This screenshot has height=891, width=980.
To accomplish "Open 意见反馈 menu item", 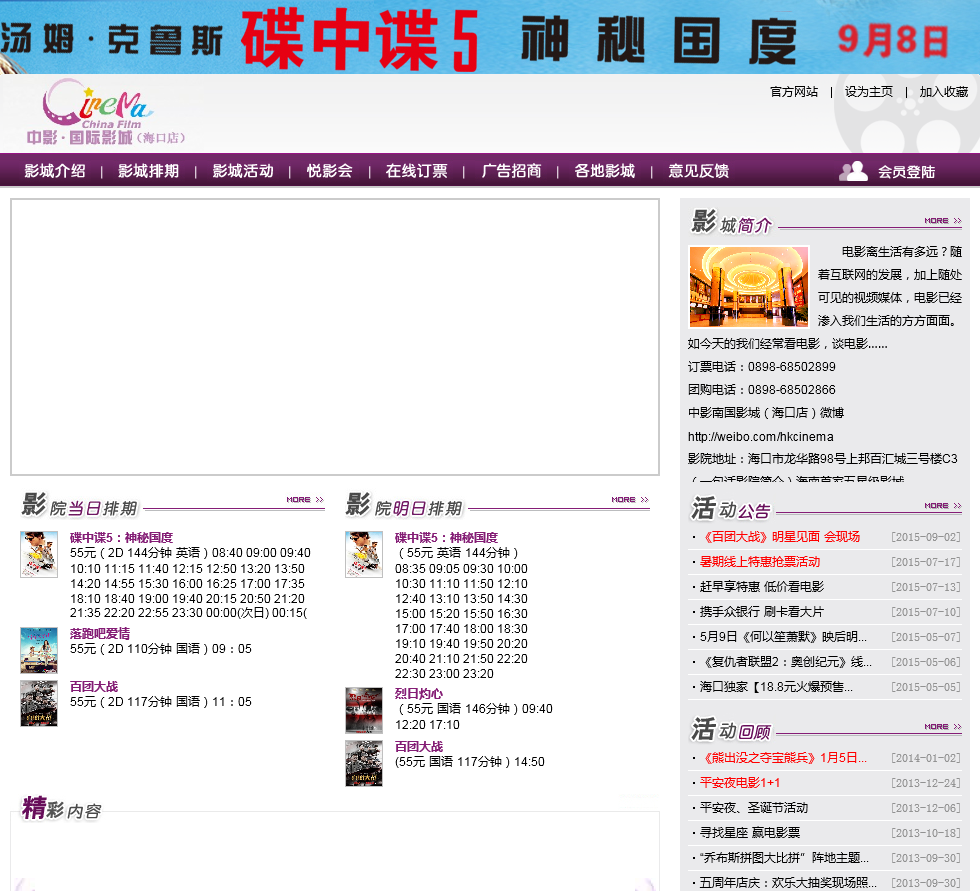I will (x=699, y=171).
